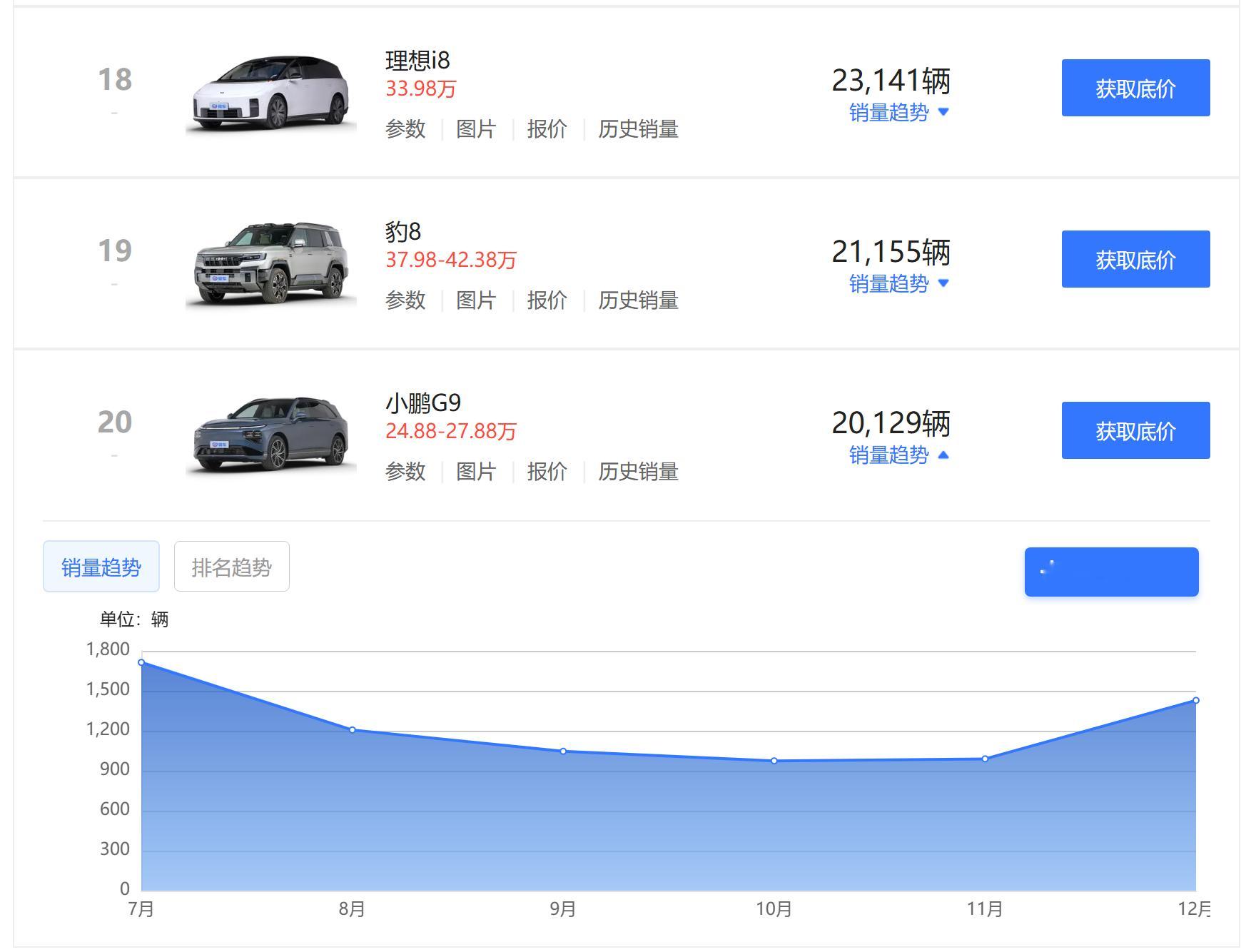View 图片 for 豹8
Screen dimensions: 1241x952
(476, 300)
